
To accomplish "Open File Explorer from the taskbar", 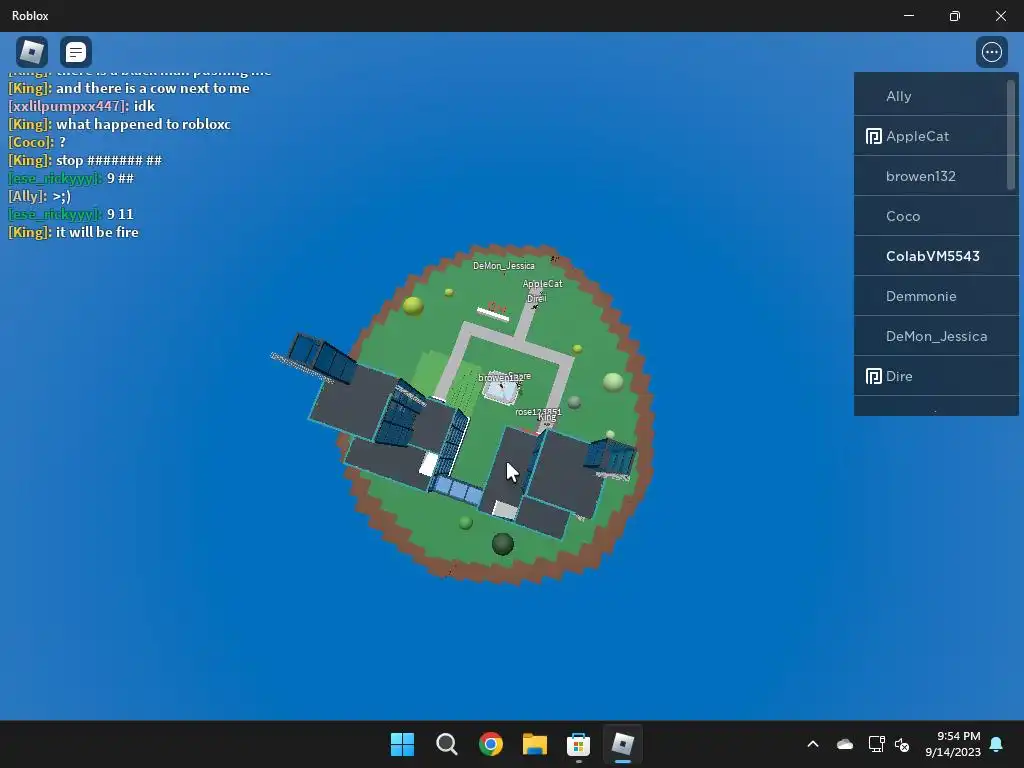I will coord(535,744).
